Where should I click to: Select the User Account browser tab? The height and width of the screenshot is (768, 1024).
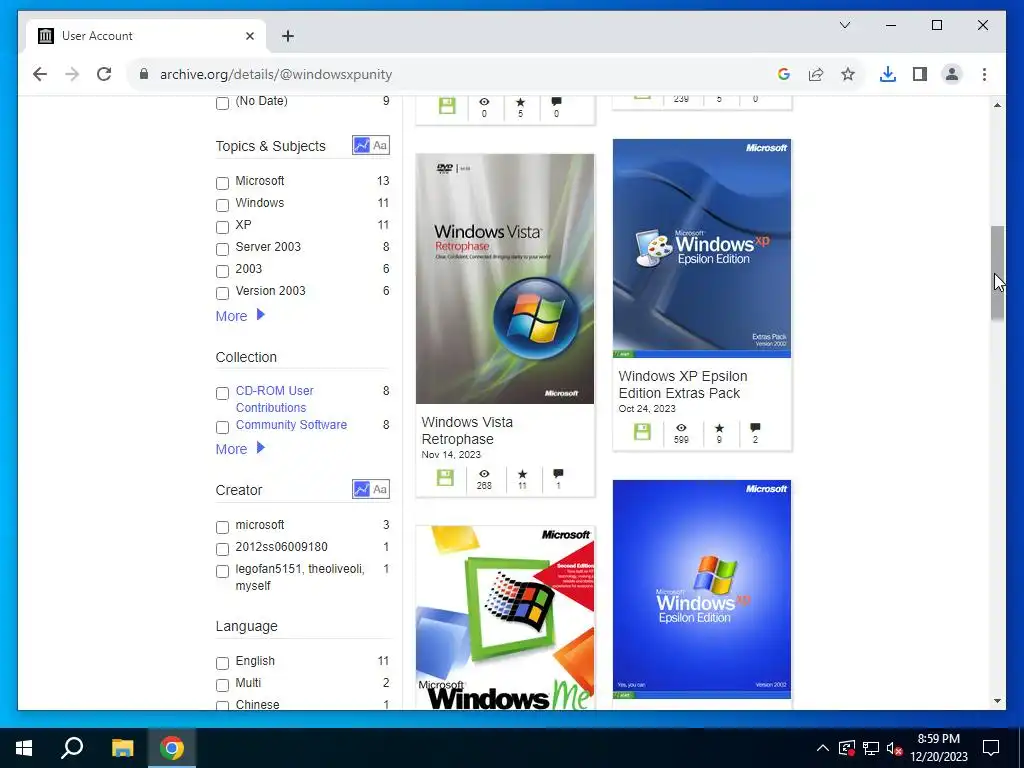click(x=146, y=36)
